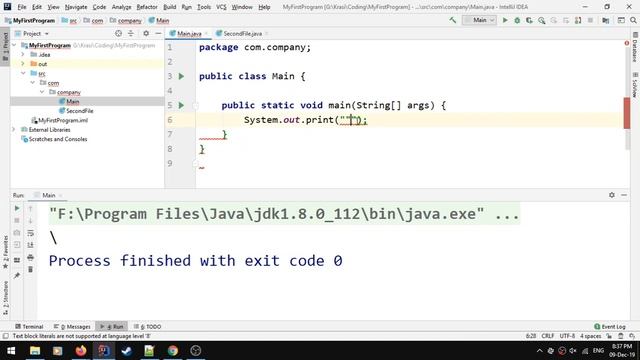Start debugging with the bug icon
The height and width of the screenshot is (360, 640).
517,20
